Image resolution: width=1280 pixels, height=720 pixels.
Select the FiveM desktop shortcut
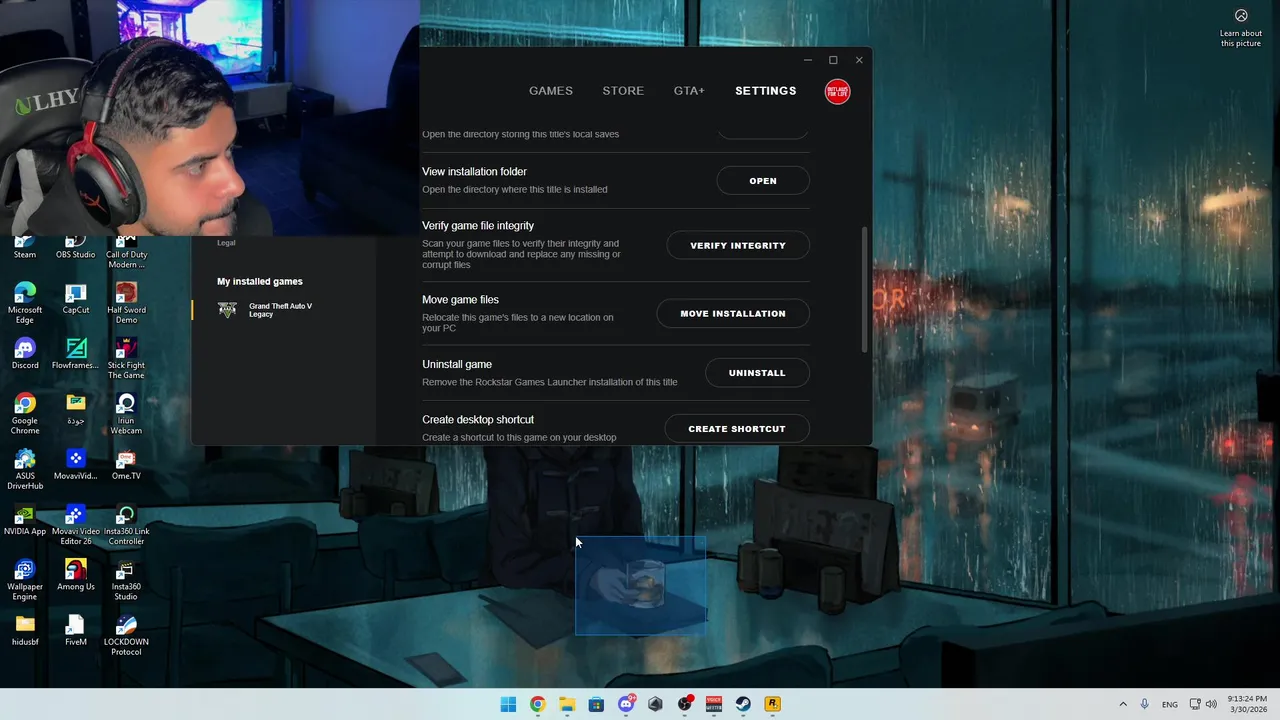[x=76, y=630]
